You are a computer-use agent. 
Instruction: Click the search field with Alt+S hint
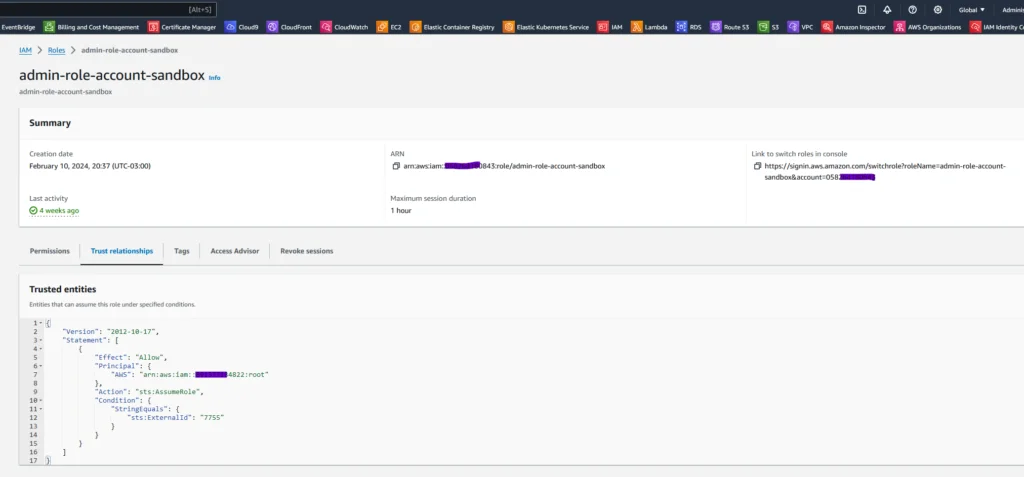(x=108, y=9)
